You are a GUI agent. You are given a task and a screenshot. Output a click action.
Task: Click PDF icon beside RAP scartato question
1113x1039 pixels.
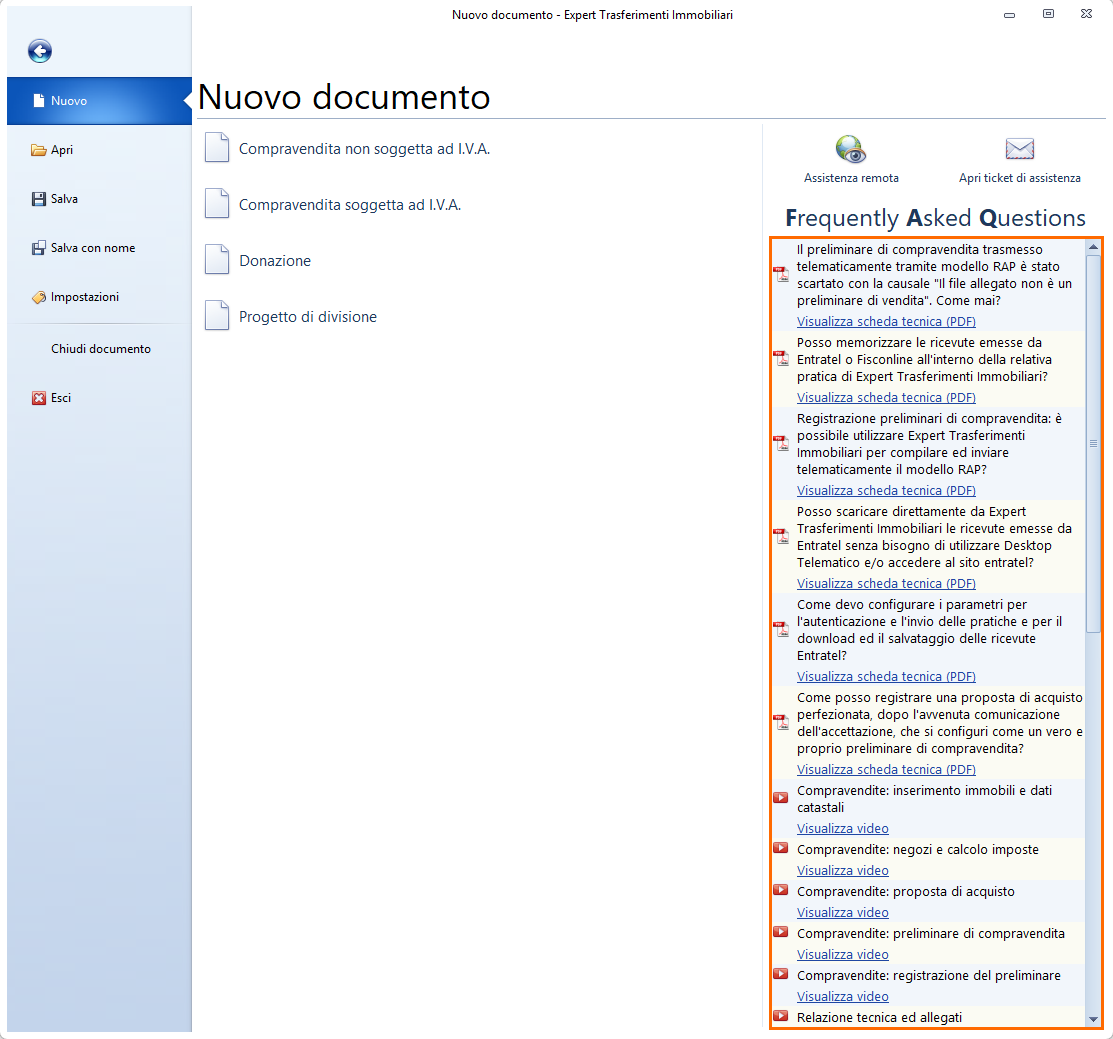(x=781, y=275)
